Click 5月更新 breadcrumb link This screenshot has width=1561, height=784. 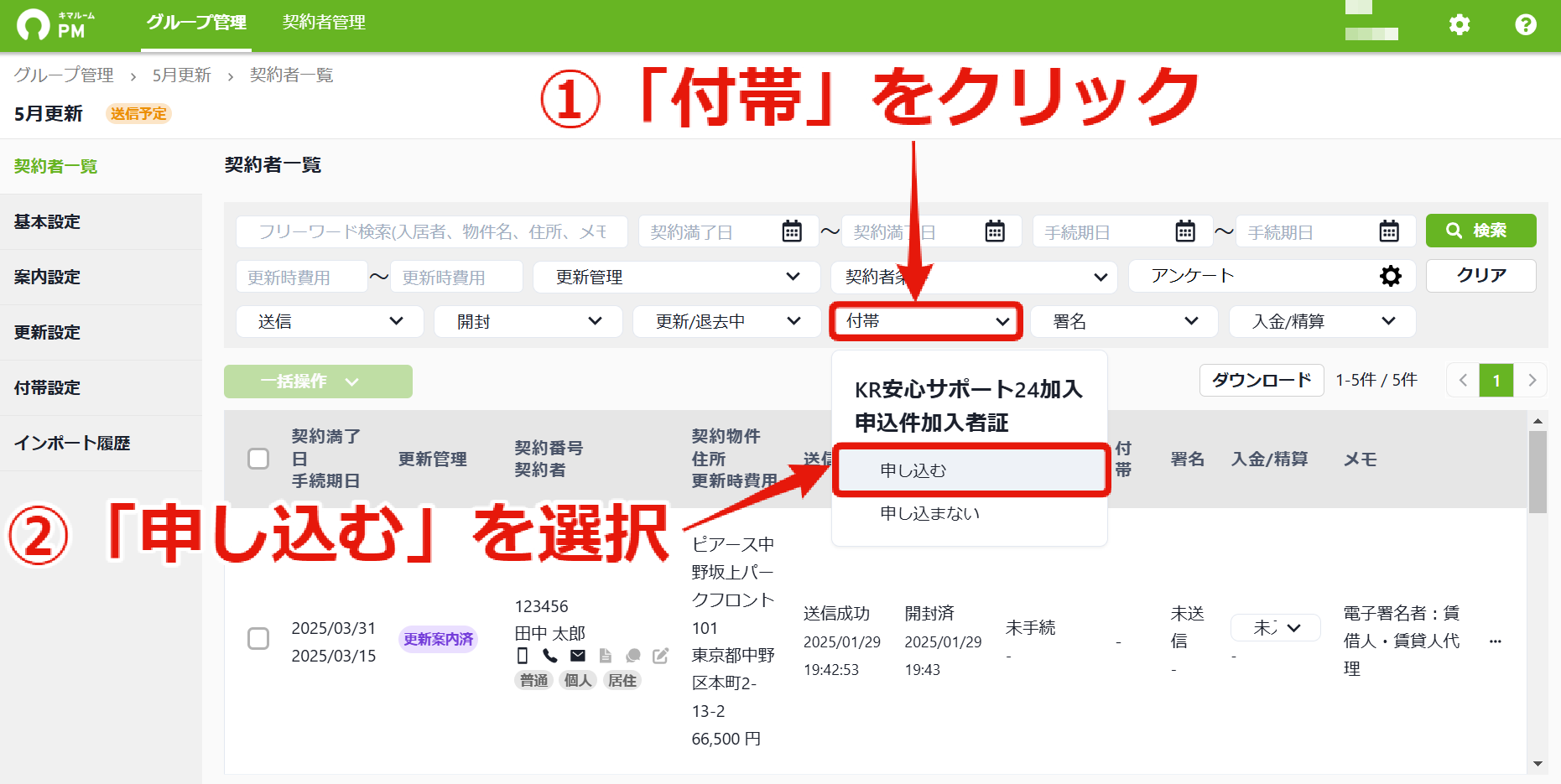point(181,75)
